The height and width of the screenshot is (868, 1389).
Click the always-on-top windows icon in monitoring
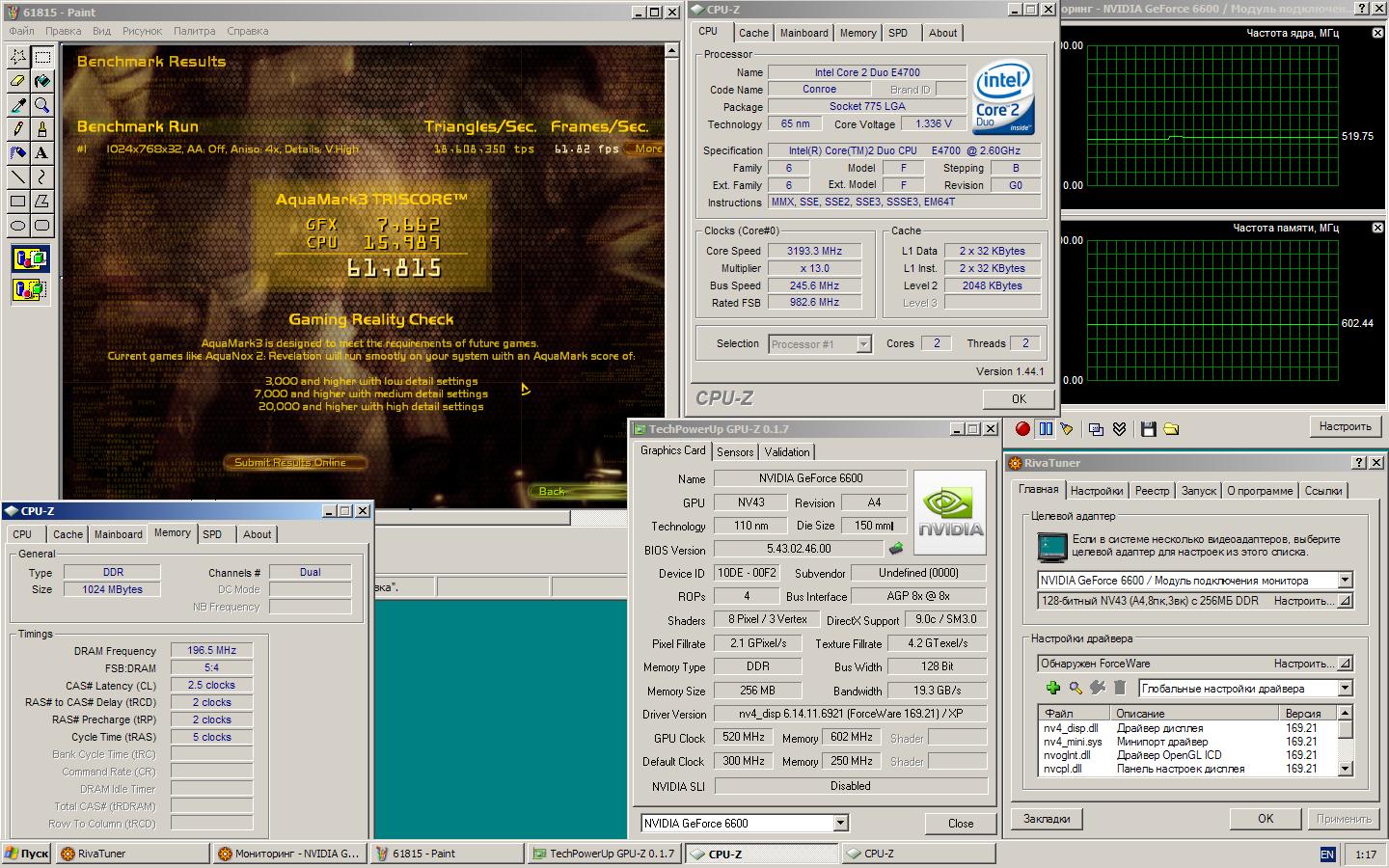coord(1096,429)
